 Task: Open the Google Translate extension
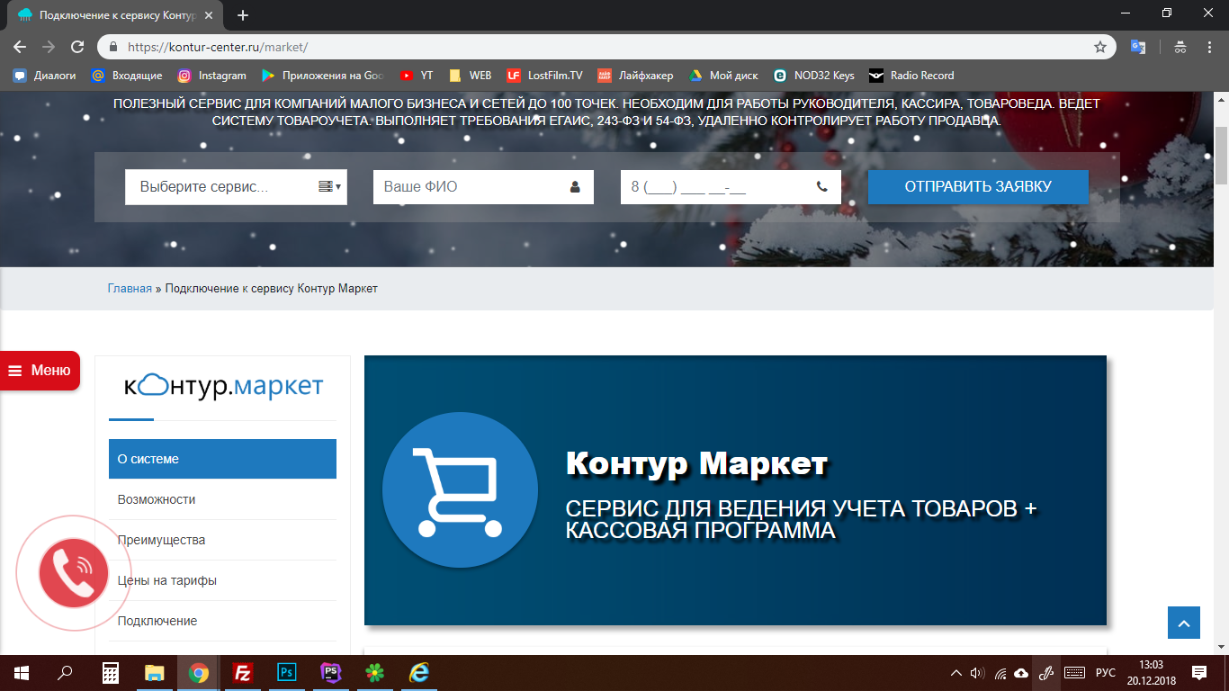point(1139,47)
